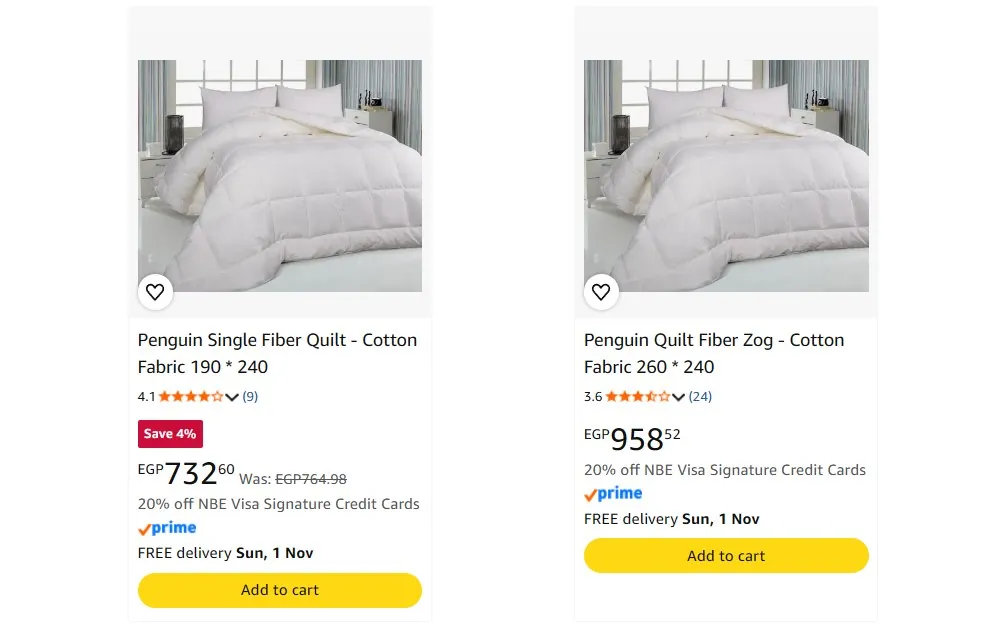
Task: Expand rating breakdown chevron beside 3.6 stars
Action: [678, 397]
